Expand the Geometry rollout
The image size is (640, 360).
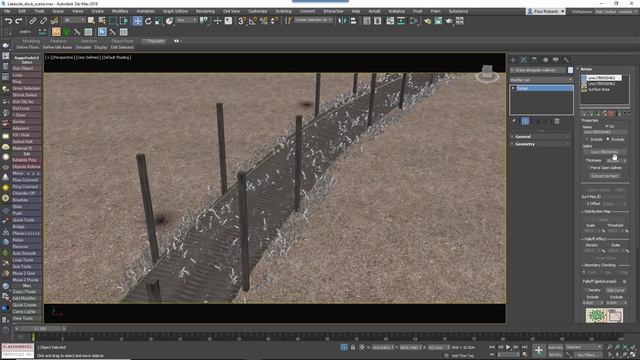tap(541, 144)
